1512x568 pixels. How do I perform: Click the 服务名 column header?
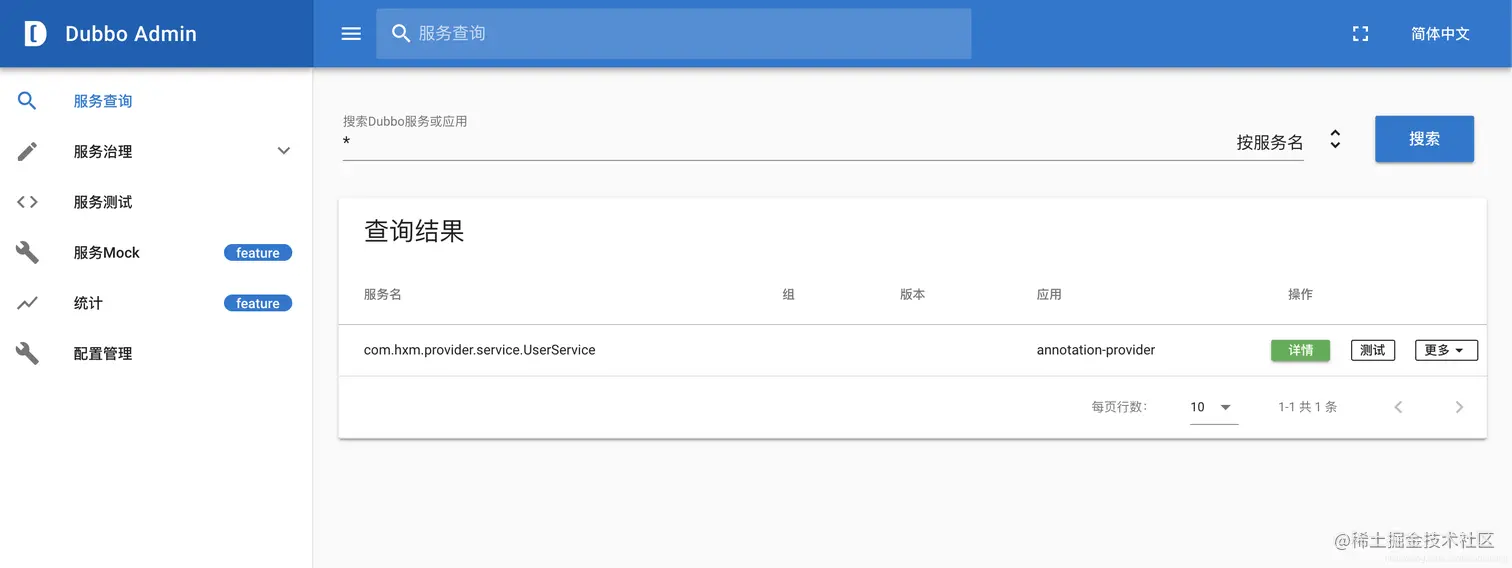click(382, 294)
